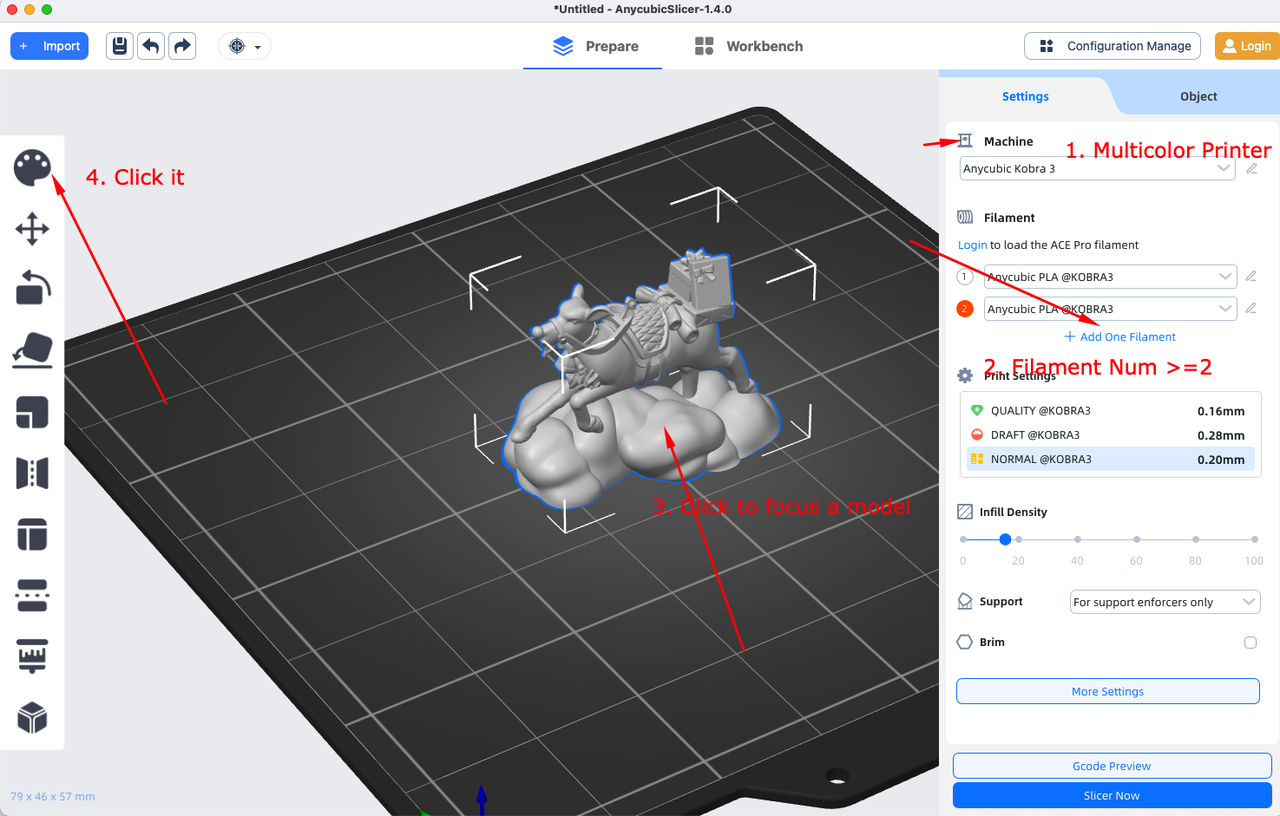Select the Rotate tool in left toolbar

pos(32,288)
